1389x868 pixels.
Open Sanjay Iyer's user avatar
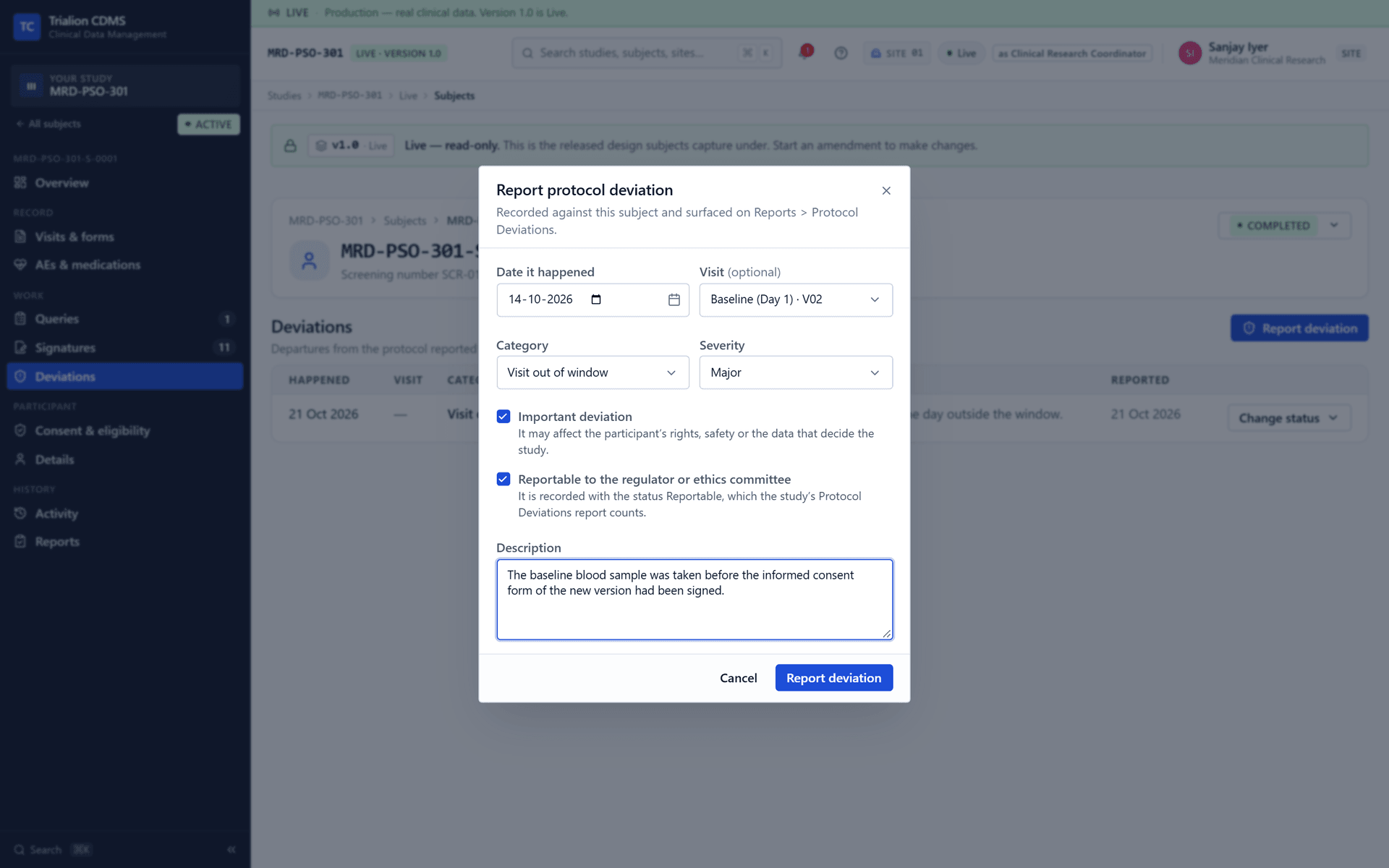1190,53
